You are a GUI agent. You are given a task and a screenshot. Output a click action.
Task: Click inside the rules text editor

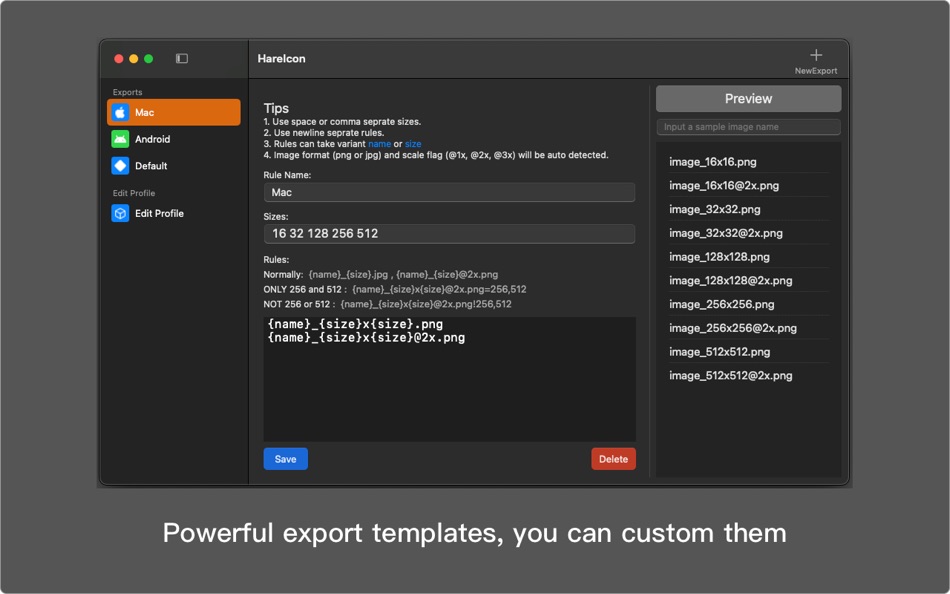coord(449,379)
